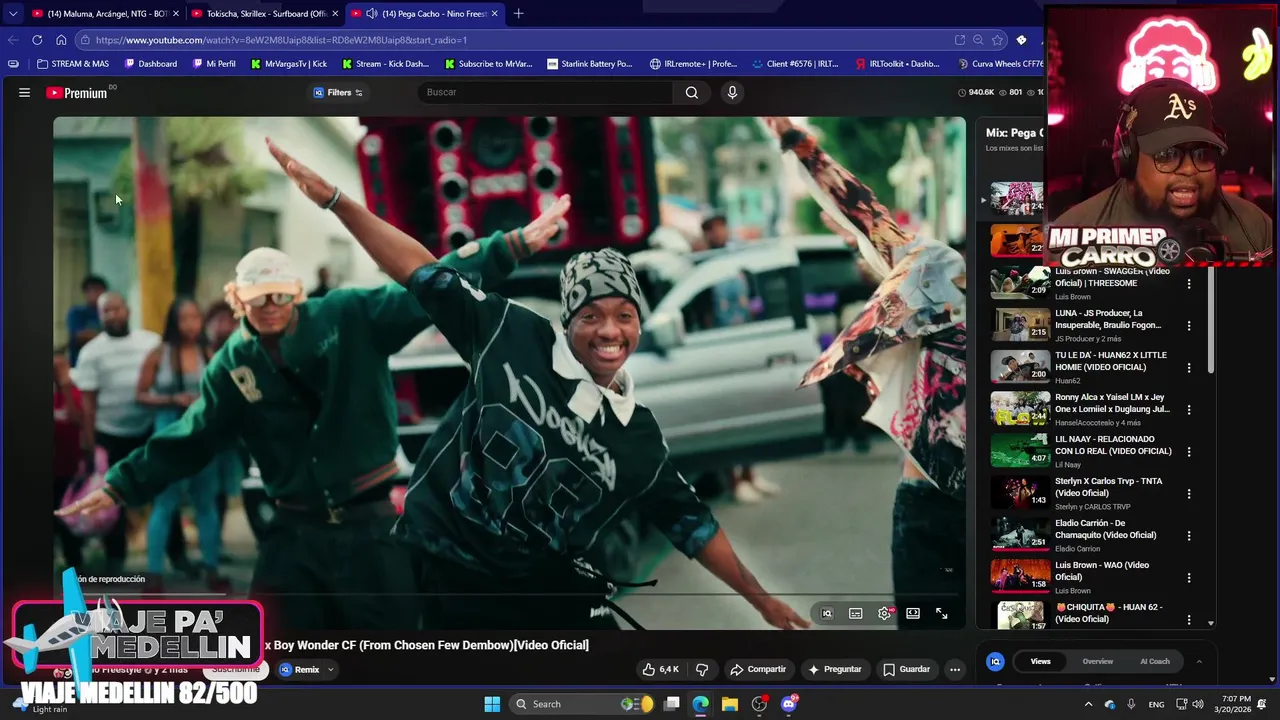
Task: Play Luis Brown WAO video thumbnail
Action: pyautogui.click(x=1019, y=576)
